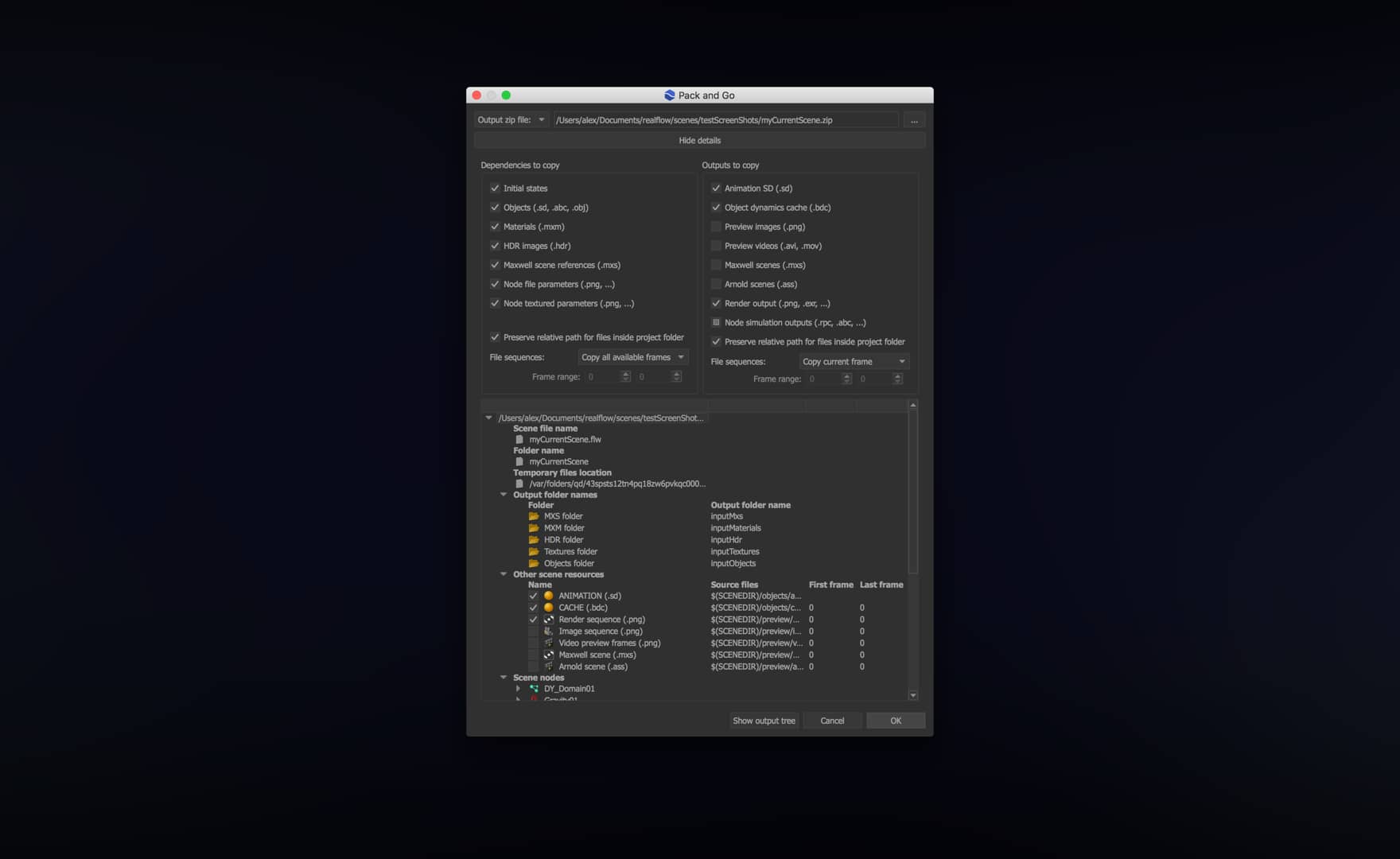The height and width of the screenshot is (859, 1400).
Task: Uncheck Render sequence (.png) in scene resources
Action: click(534, 619)
